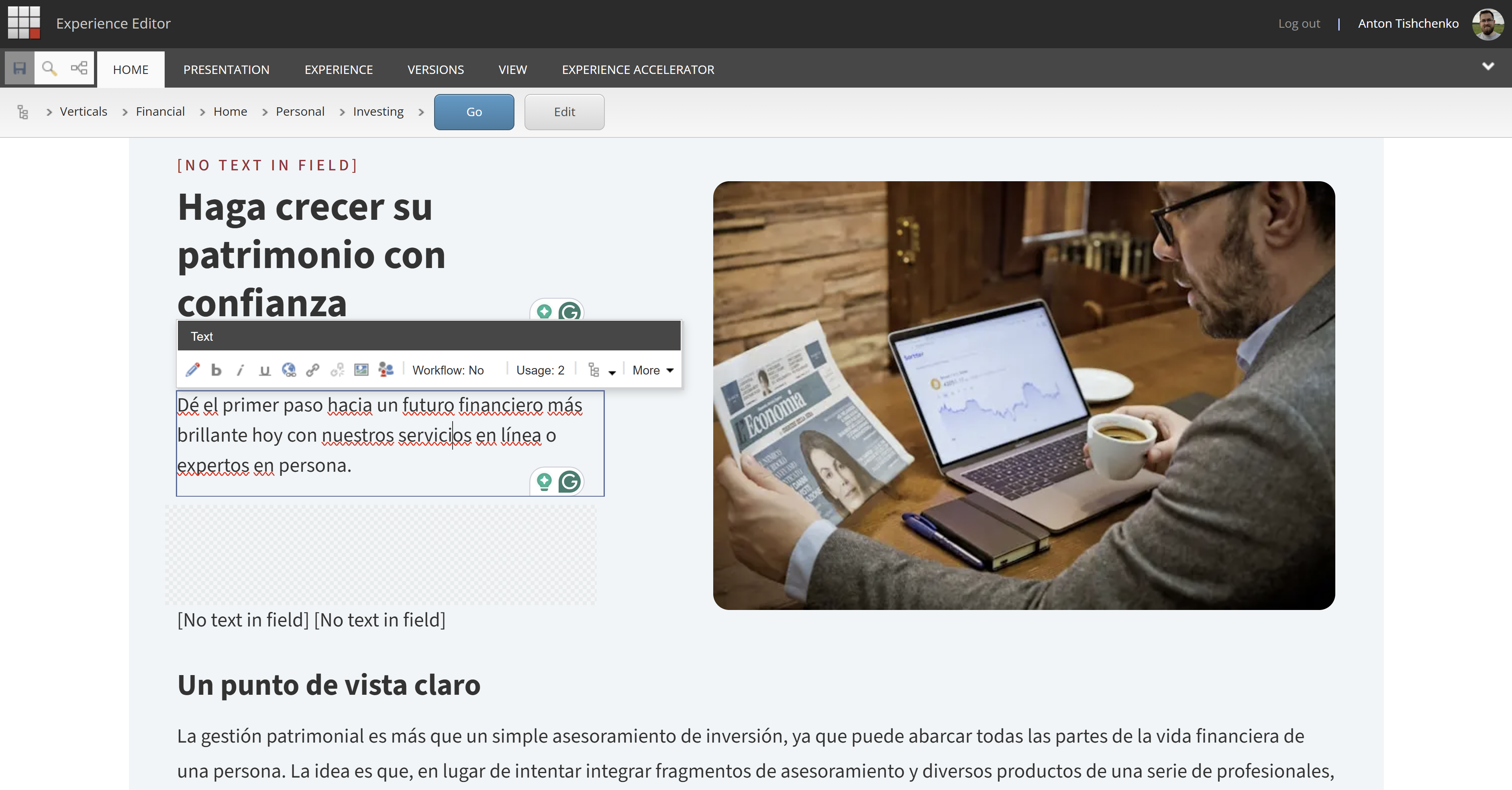The height and width of the screenshot is (790, 1512).
Task: Click the magnifier search icon in ribbon
Action: 49,69
